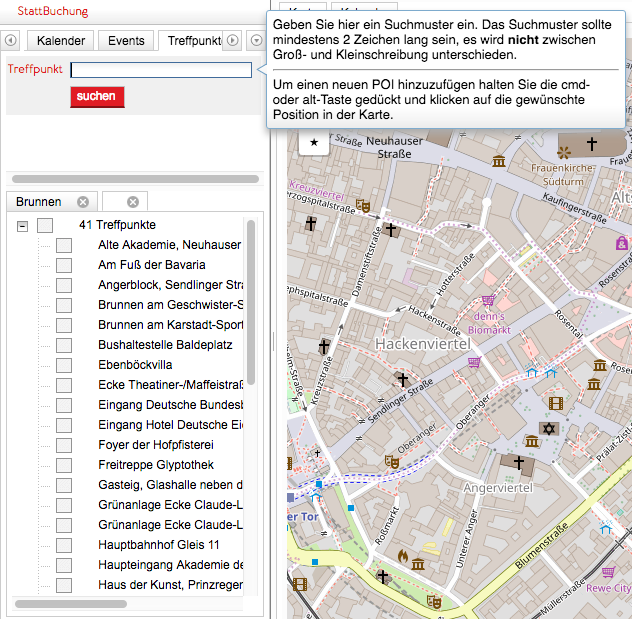Open the tab list dropdown arrow

pyautogui.click(x=256, y=40)
